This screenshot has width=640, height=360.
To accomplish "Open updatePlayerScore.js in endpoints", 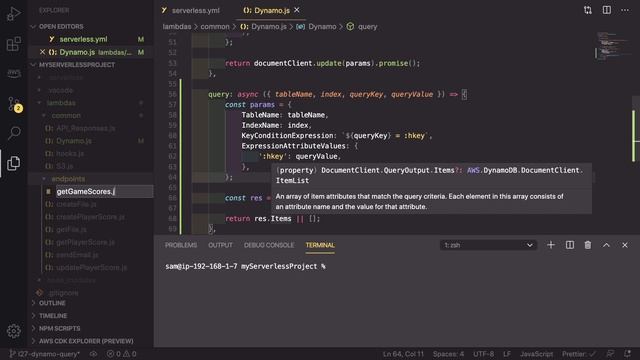I will coord(91,267).
